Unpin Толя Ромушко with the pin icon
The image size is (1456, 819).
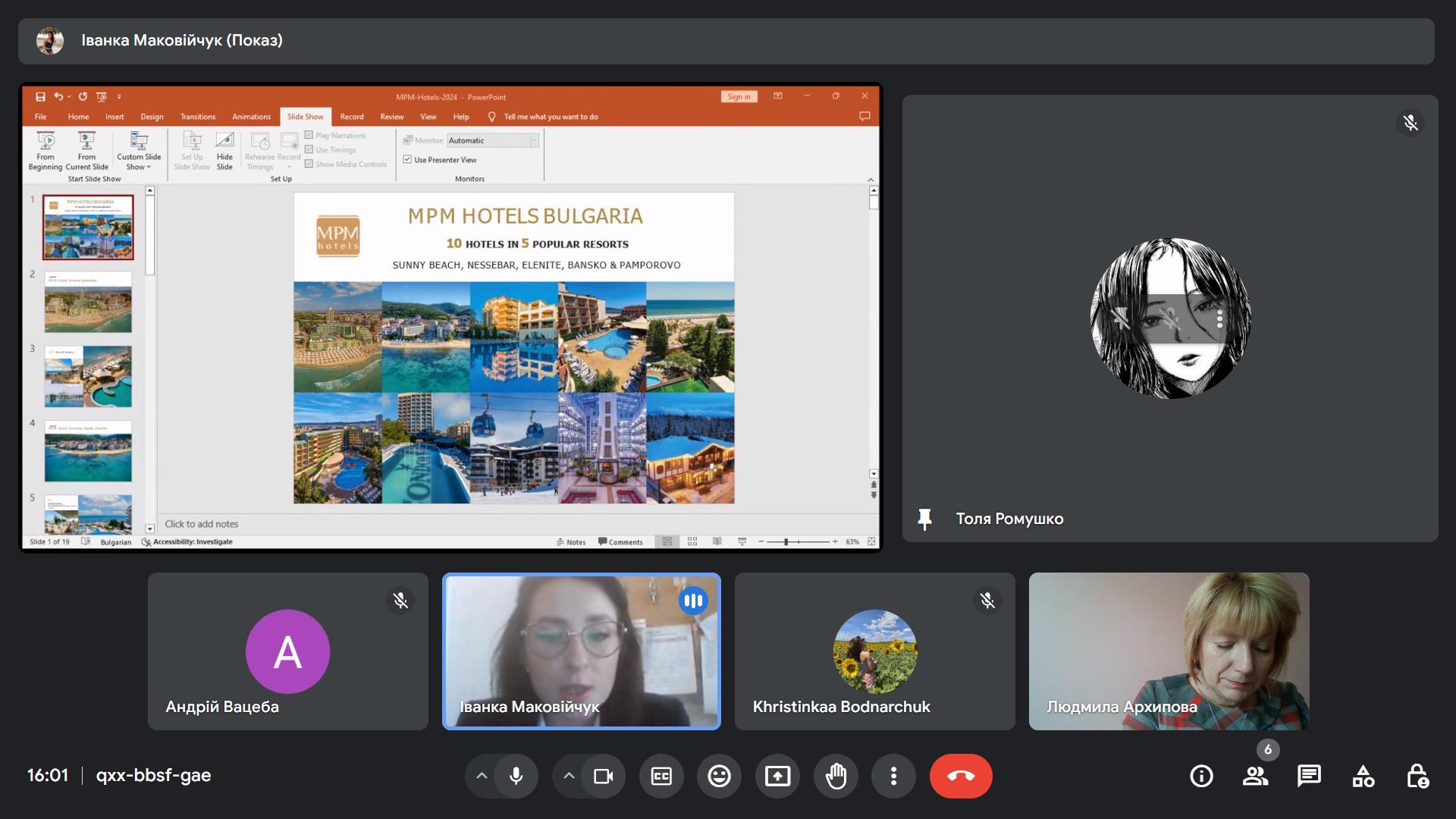pyautogui.click(x=924, y=519)
